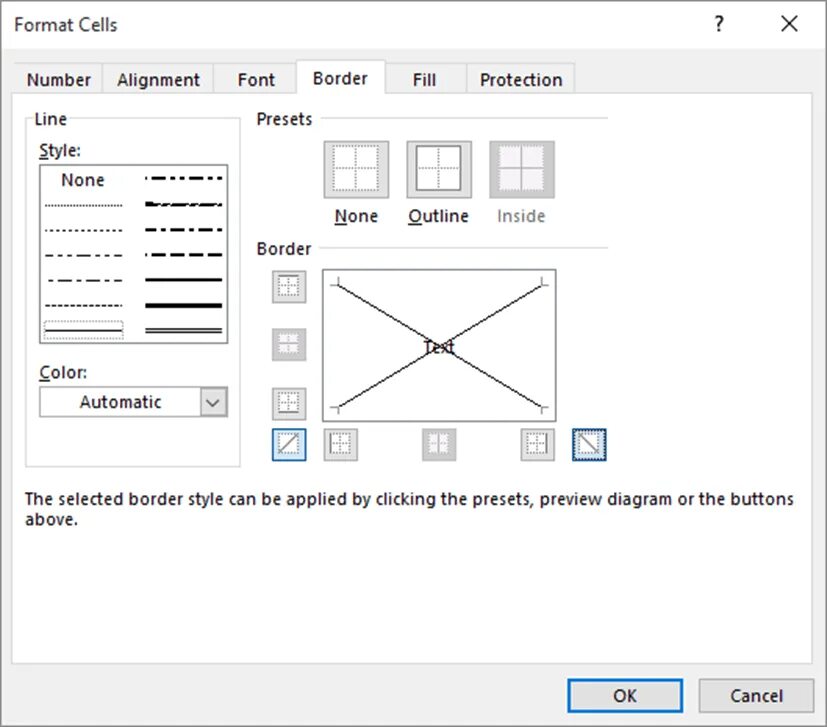
Task: Select the thickest solid line style
Action: [x=184, y=305]
